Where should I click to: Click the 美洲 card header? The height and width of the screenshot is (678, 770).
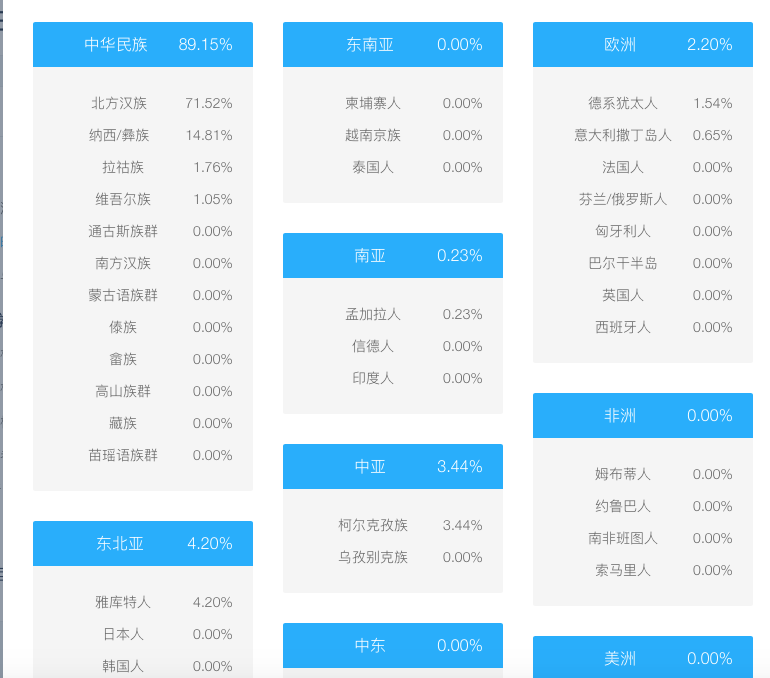tap(642, 658)
